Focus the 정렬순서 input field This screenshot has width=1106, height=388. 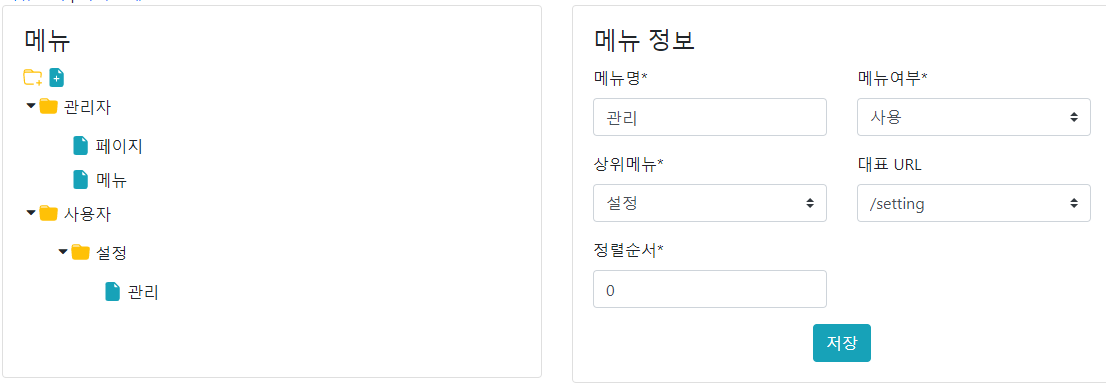click(x=710, y=289)
